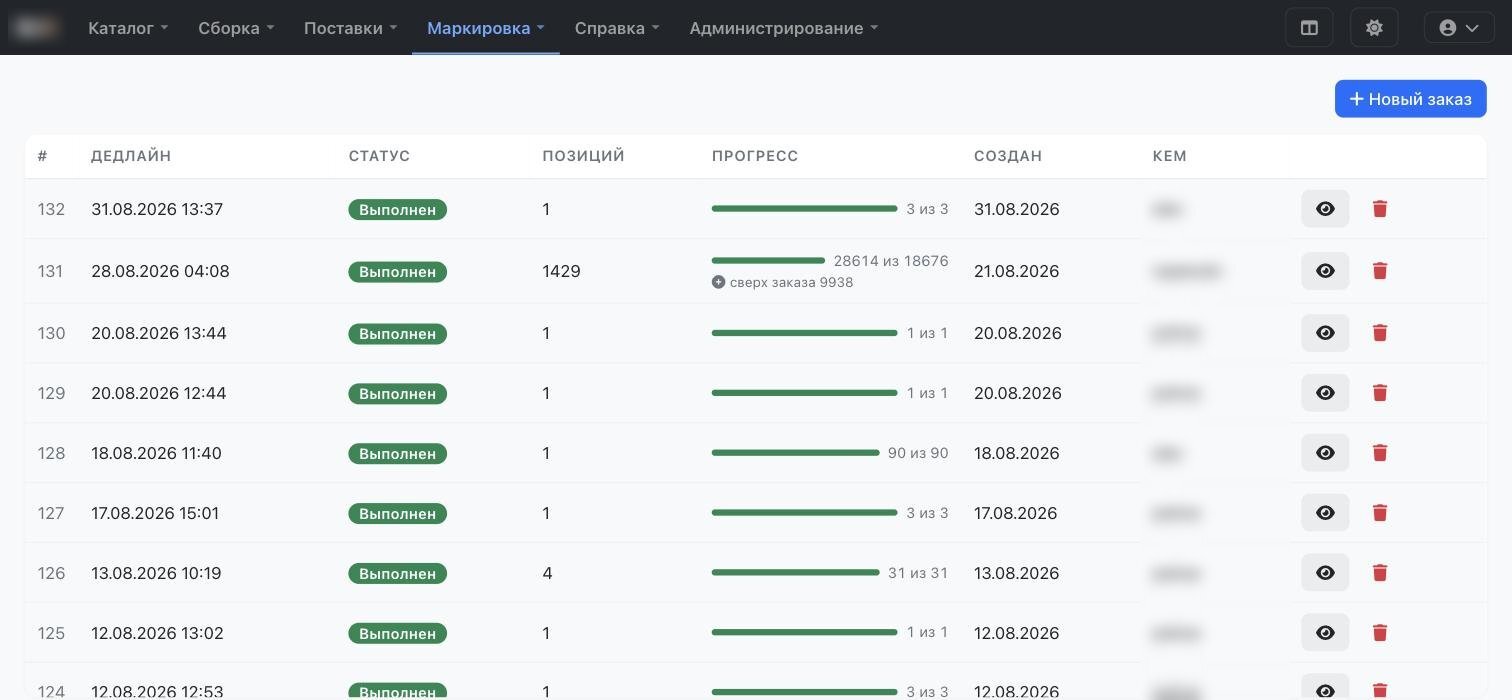This screenshot has height=700, width=1512.
Task: Delete order 125 via its trash icon
Action: (1380, 633)
